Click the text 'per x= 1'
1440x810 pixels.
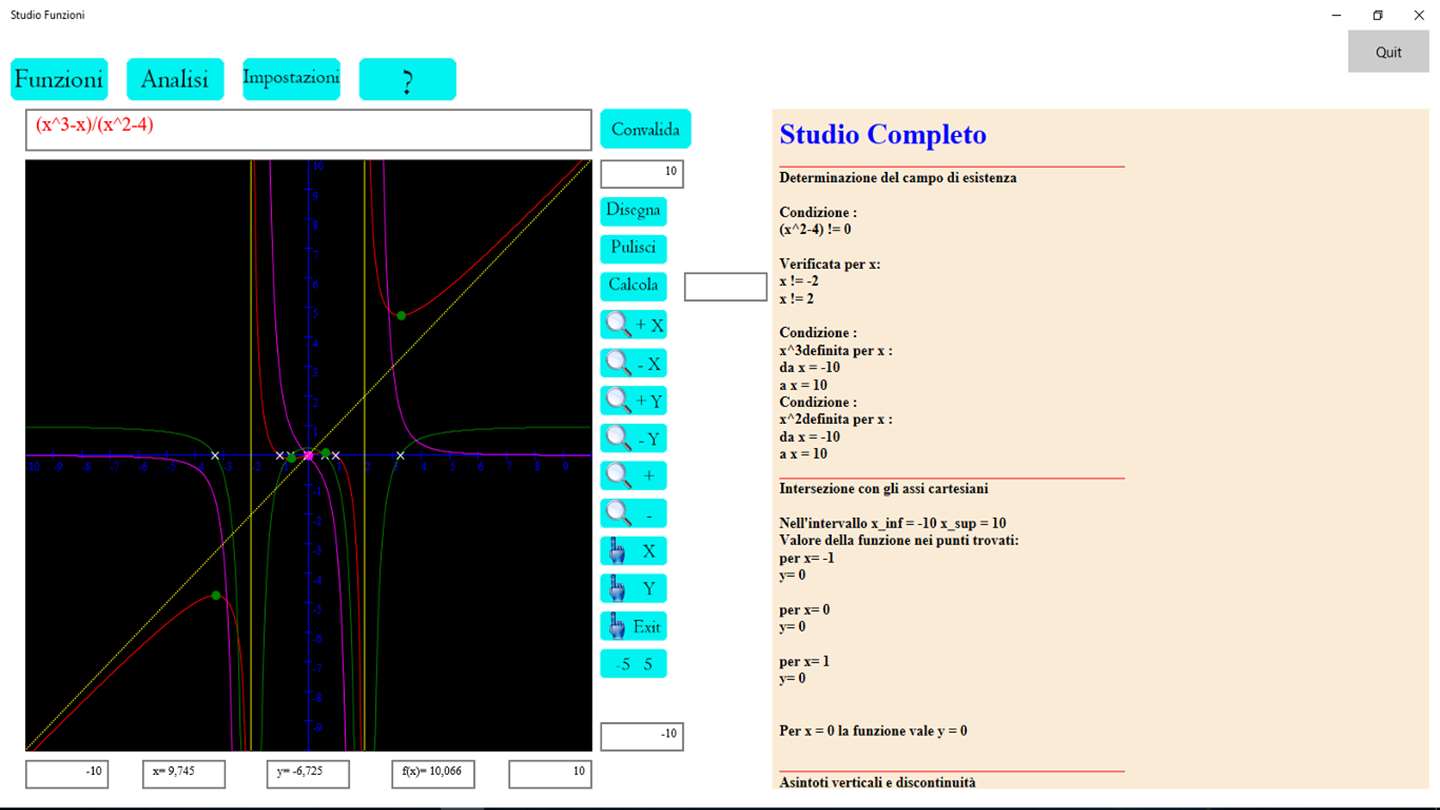805,662
